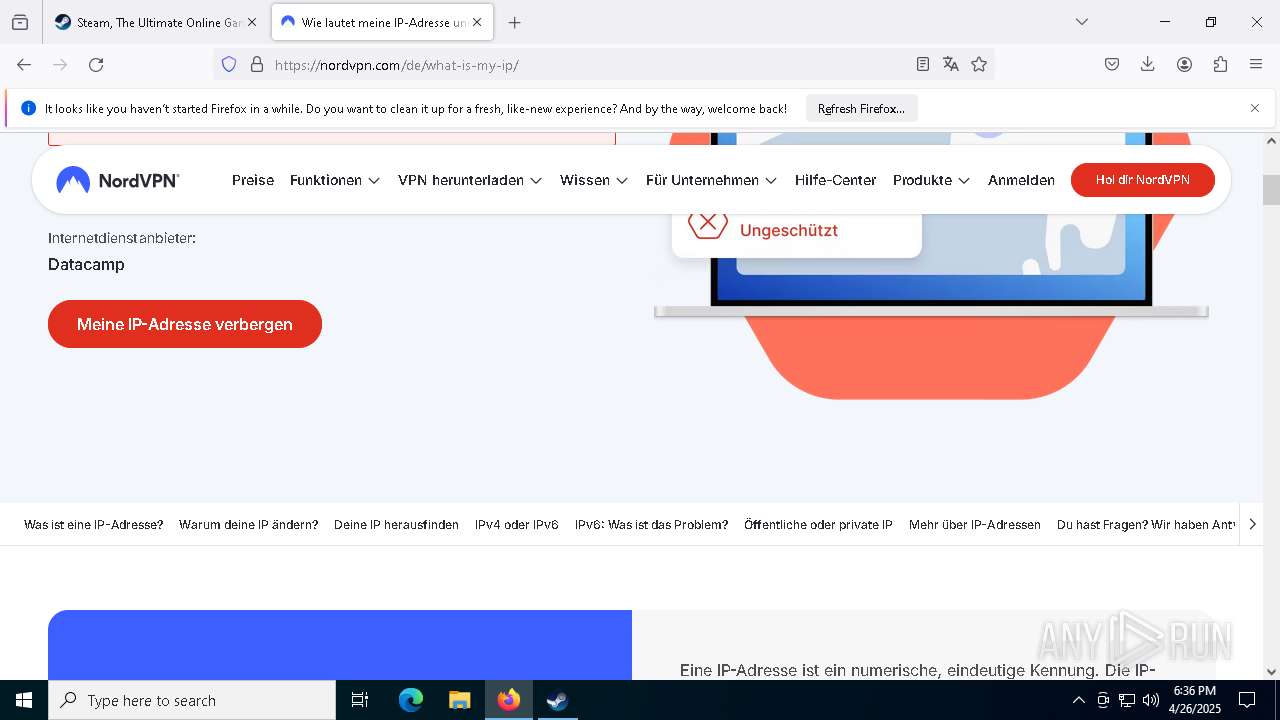Viewport: 1280px width, 720px height.
Task: Go back to previous page
Action: [24, 64]
